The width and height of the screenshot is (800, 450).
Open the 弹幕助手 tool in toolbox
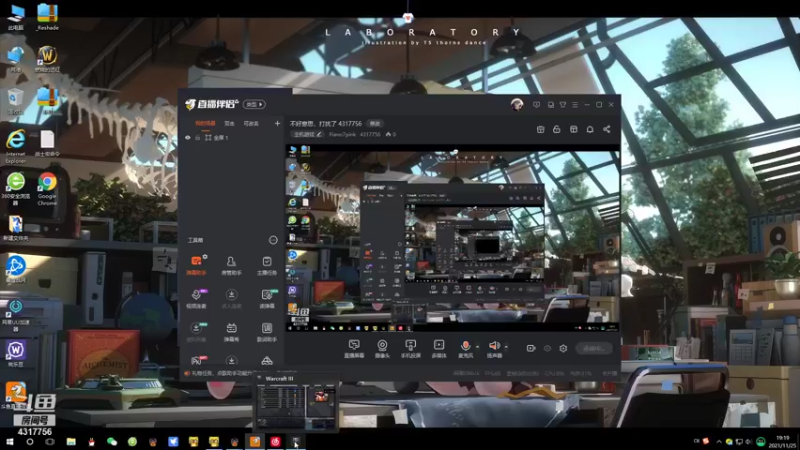tap(196, 265)
